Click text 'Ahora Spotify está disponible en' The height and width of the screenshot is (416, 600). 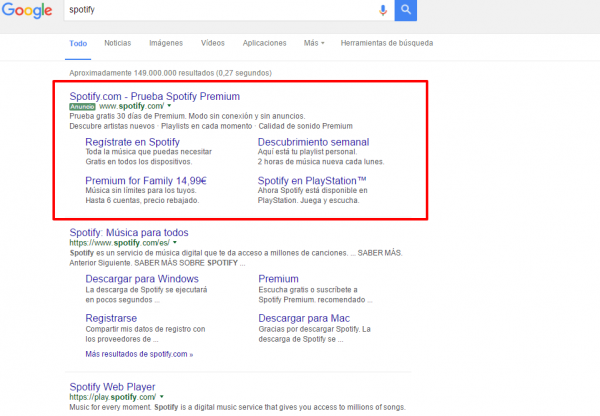(312, 191)
